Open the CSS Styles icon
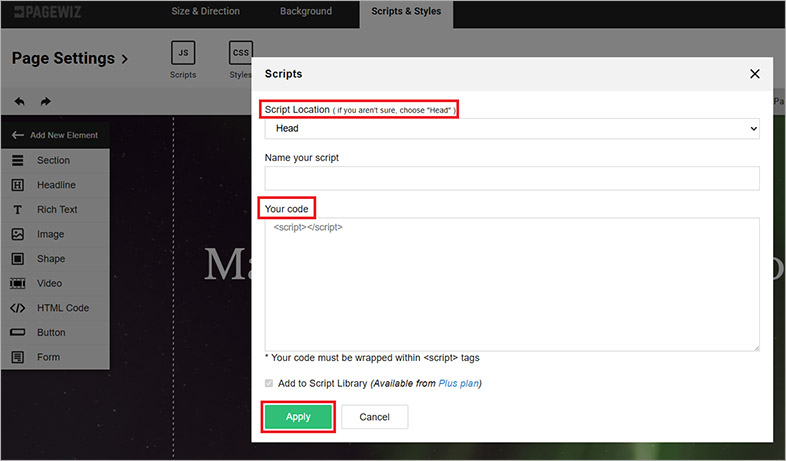 point(241,53)
